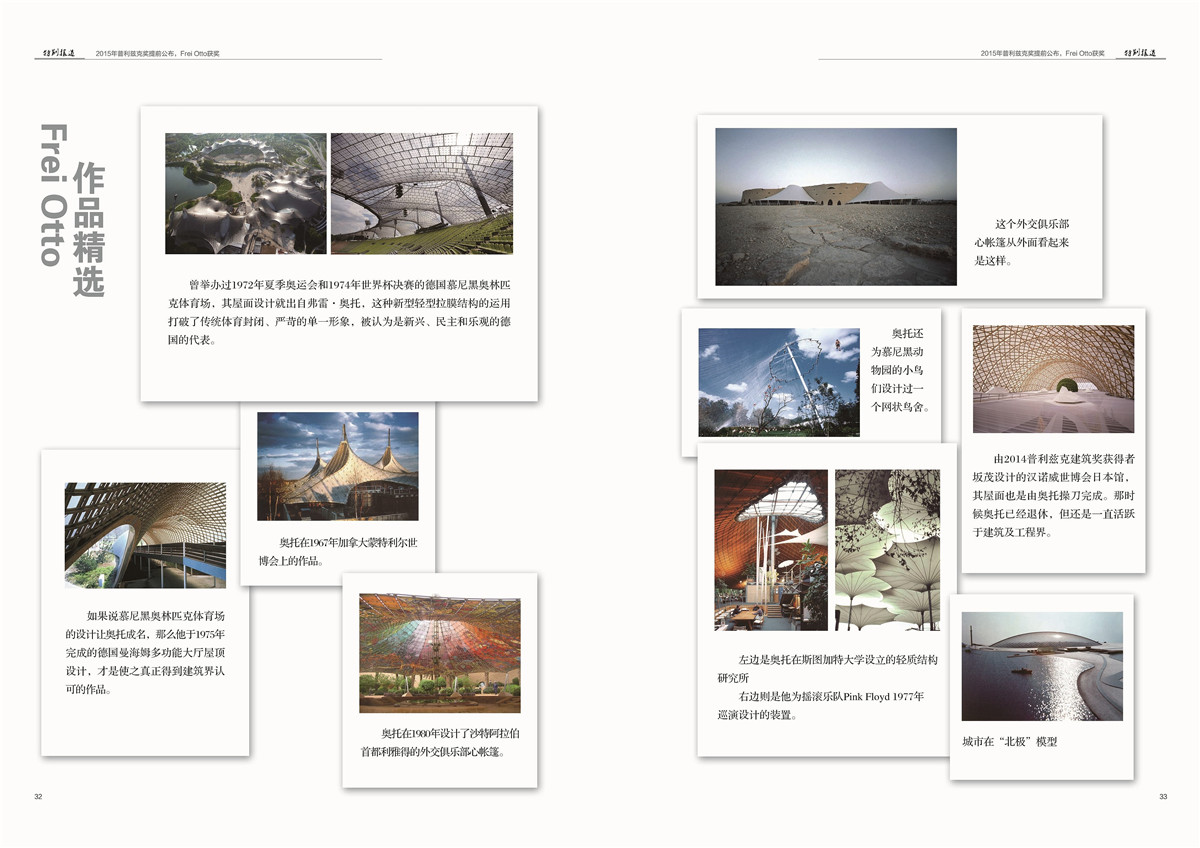This screenshot has height=848, width=1200.
Task: Click the calligraphy logo in top-right header
Action: point(1141,52)
